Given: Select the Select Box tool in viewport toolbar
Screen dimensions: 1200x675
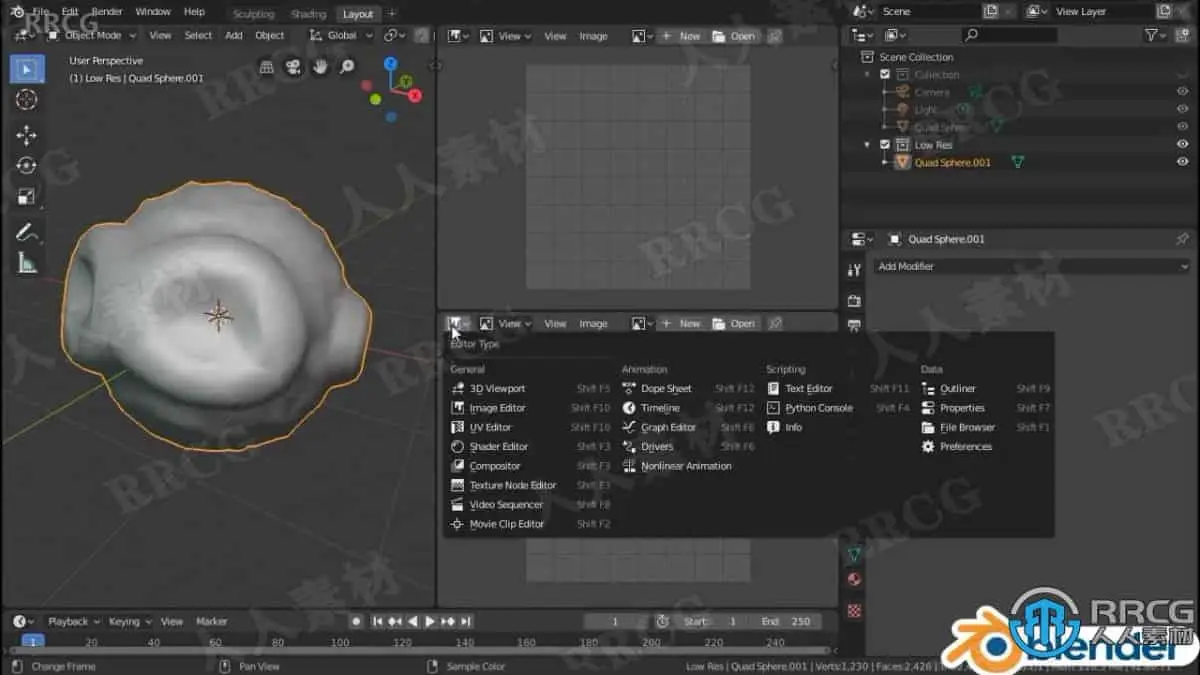Looking at the screenshot, I should click(27, 69).
